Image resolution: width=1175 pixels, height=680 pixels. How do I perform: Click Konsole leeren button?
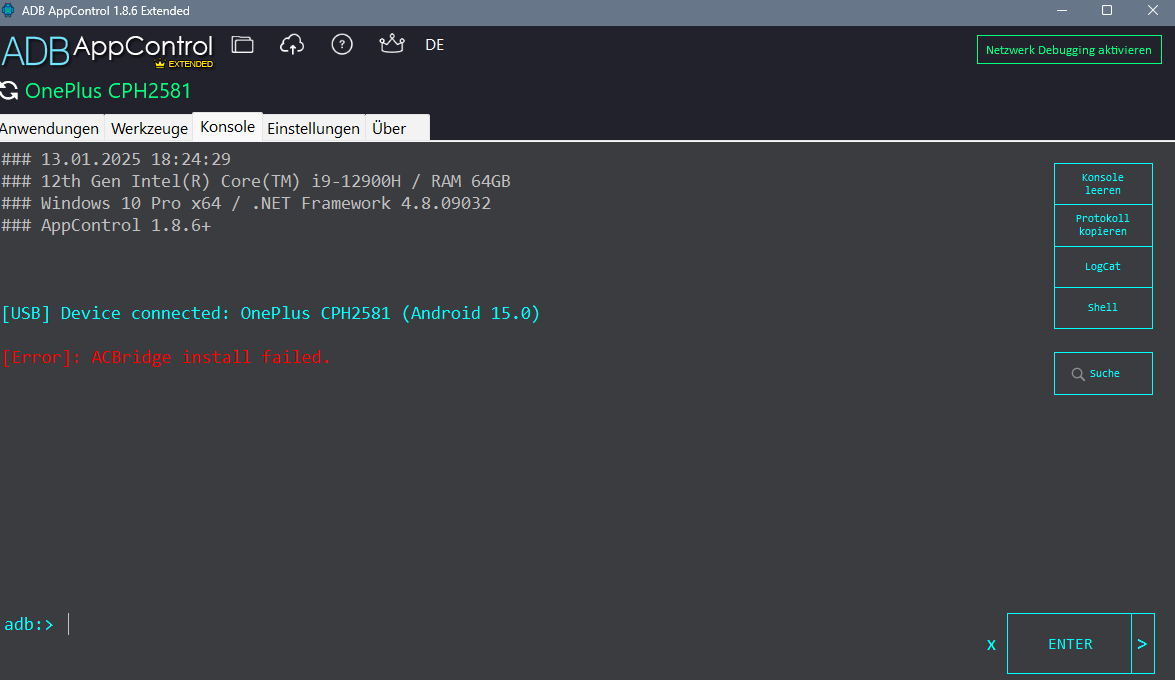1103,184
